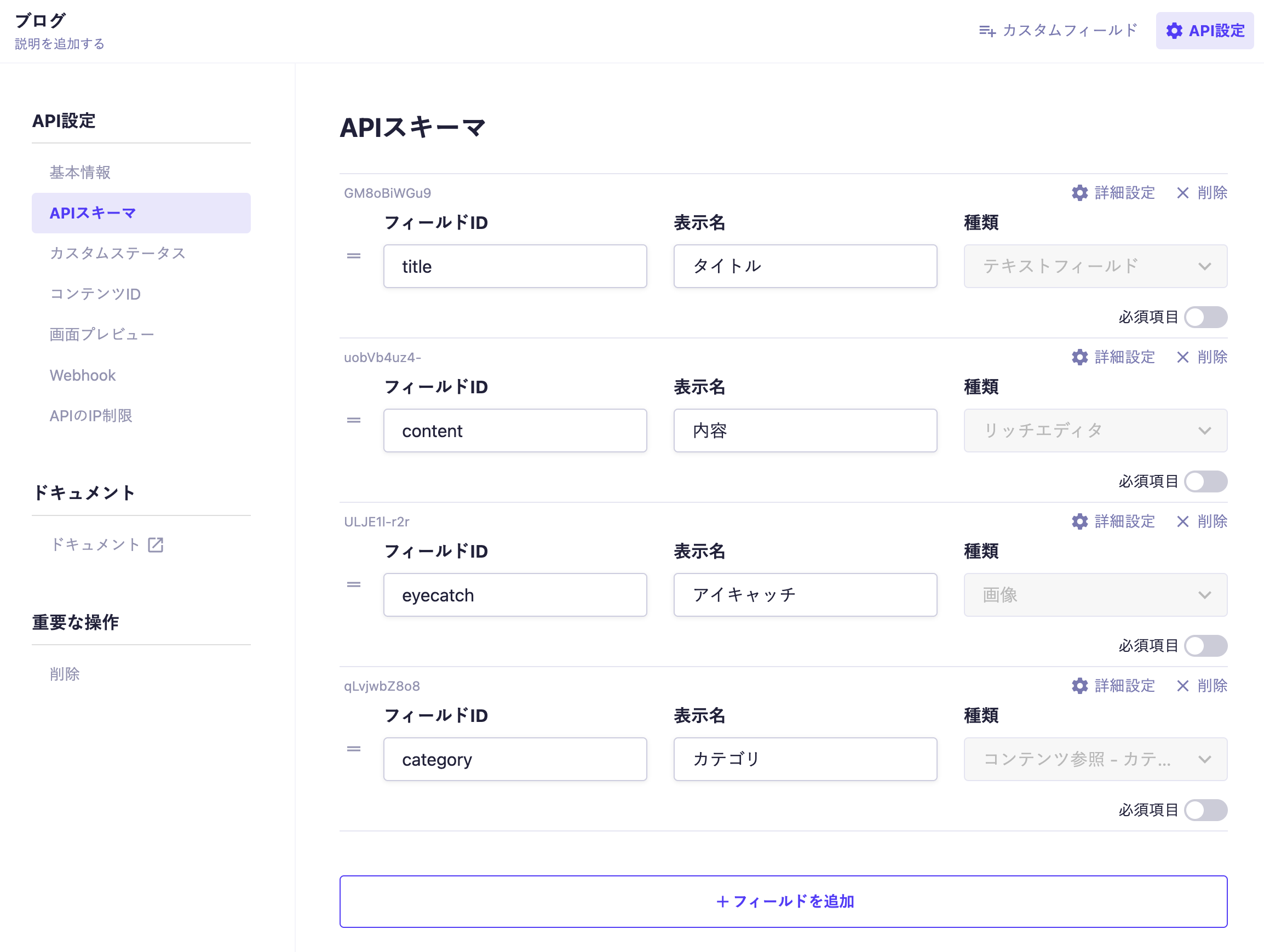
Task: Click the アイキャッチ display name input
Action: (805, 595)
